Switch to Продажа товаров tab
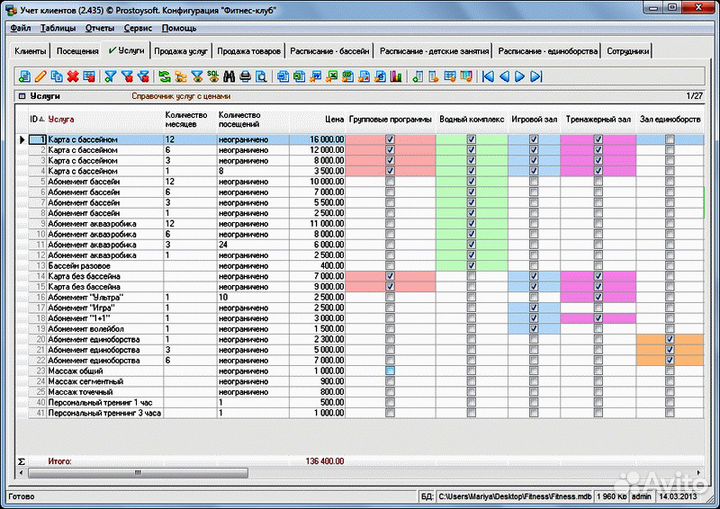The height and width of the screenshot is (509, 720). (x=248, y=50)
